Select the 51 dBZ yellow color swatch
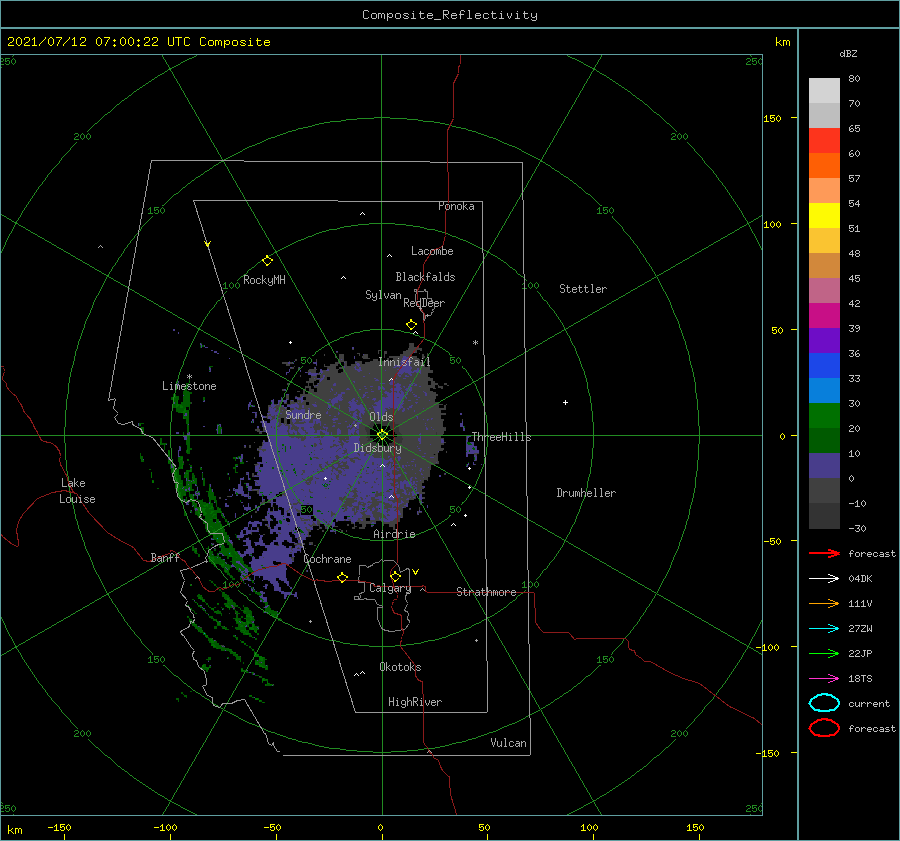 (824, 216)
